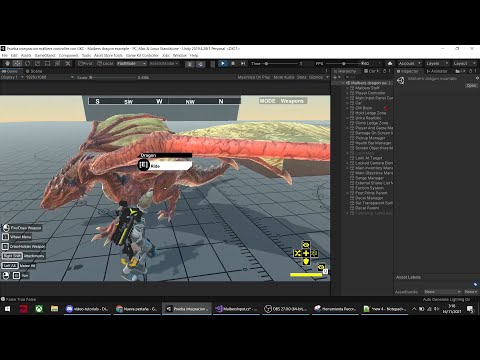Click the Wheel Menu button in game HUD
The width and height of the screenshot is (480, 360).
pyautogui.click(x=17, y=237)
